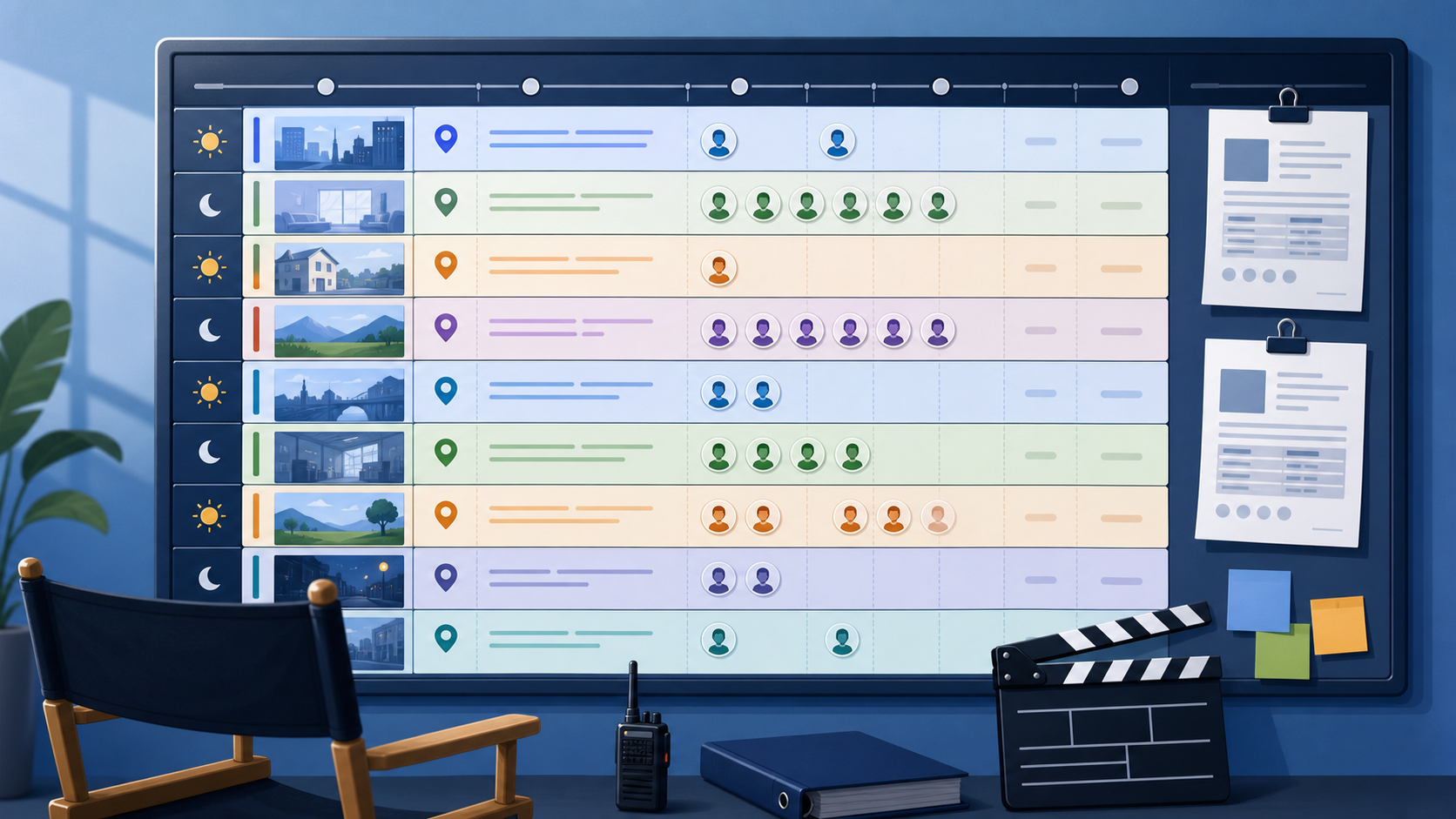The width and height of the screenshot is (1456, 819).
Task: Select the sun icon beside the lone tree scene
Action: (x=209, y=516)
